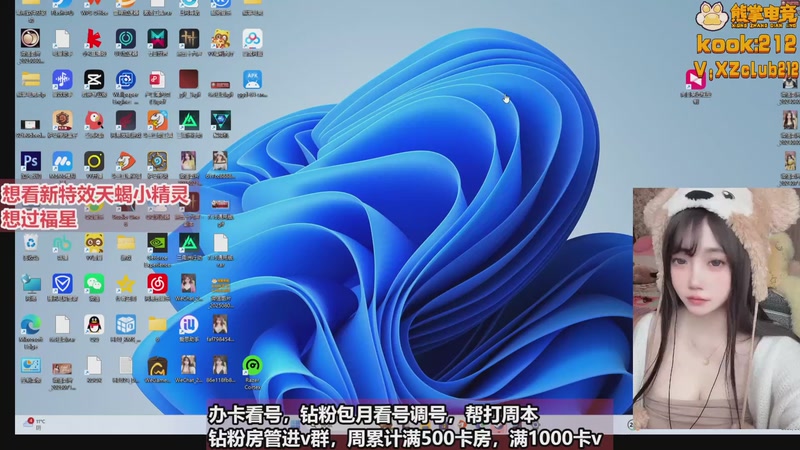Viewport: 800px width, 450px height.
Task: Select the APK android file icon
Action: tap(252, 80)
